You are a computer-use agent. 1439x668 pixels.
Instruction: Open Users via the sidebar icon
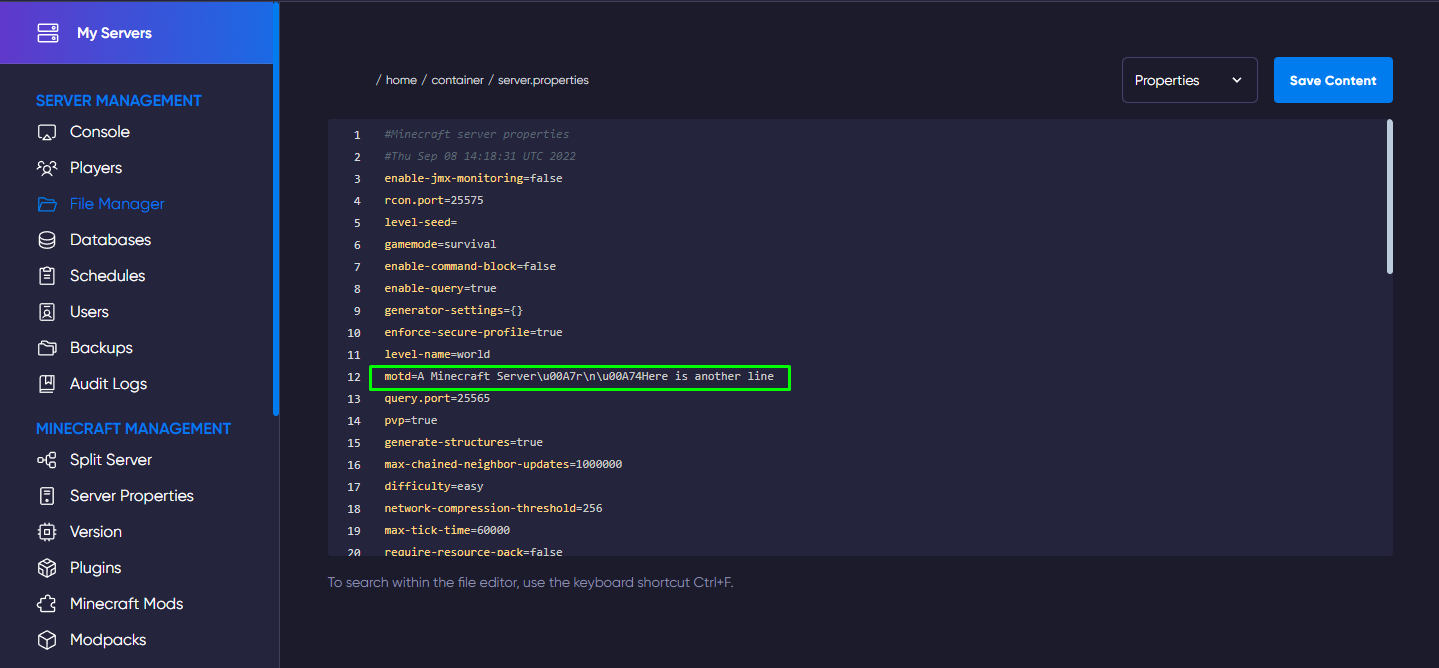coord(47,311)
